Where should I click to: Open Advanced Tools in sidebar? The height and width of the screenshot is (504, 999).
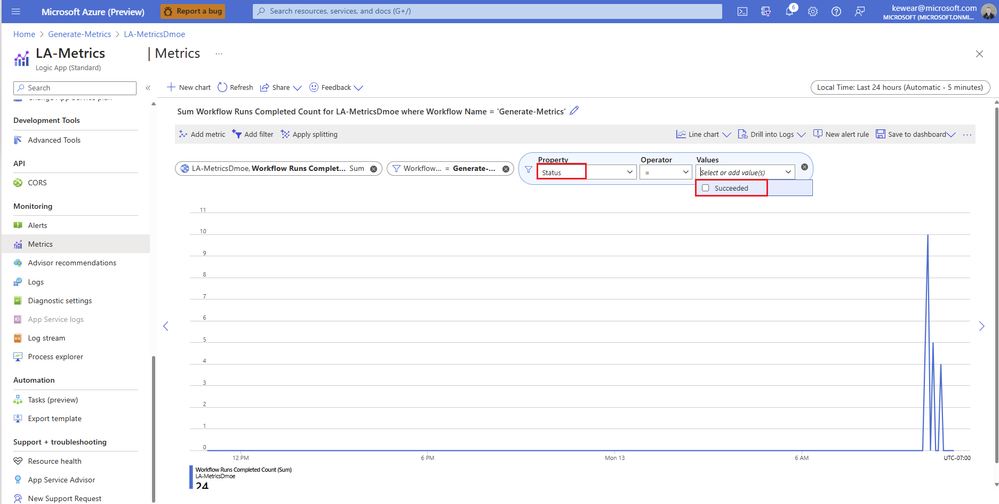tap(54, 140)
